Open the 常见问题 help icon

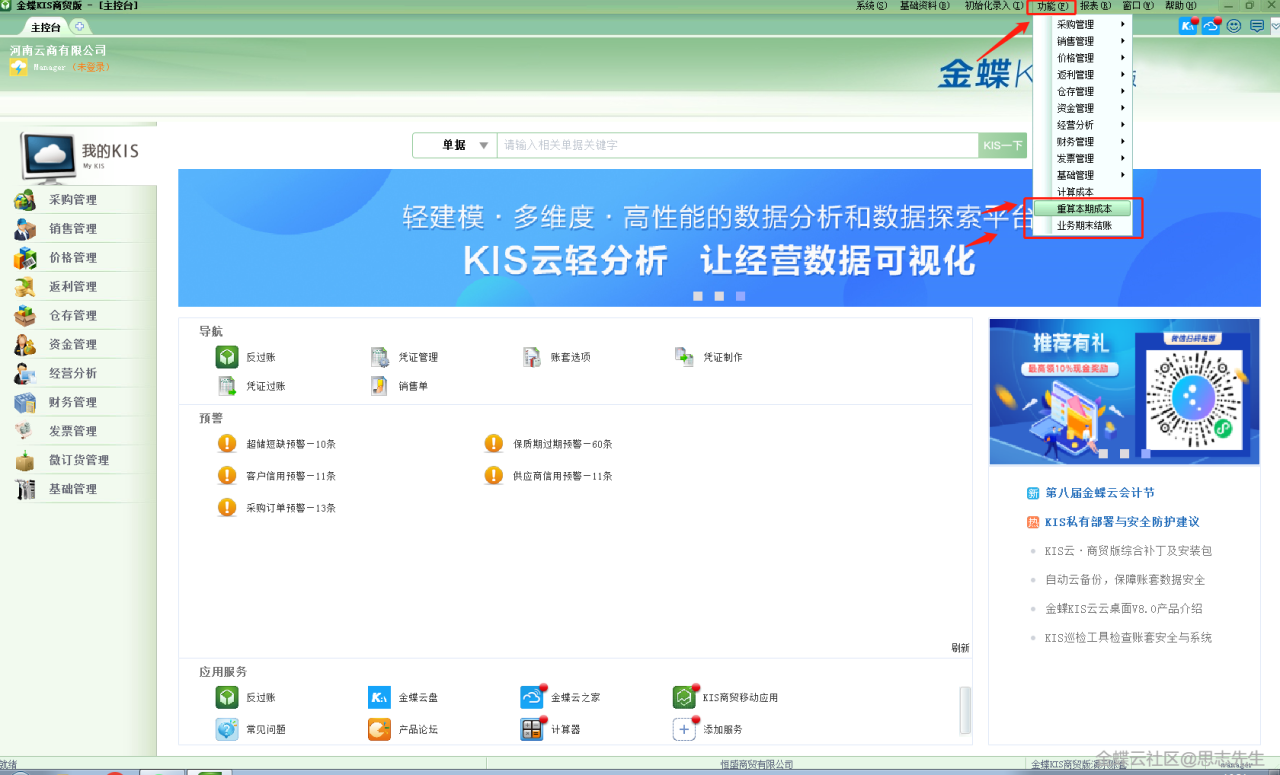pos(227,730)
